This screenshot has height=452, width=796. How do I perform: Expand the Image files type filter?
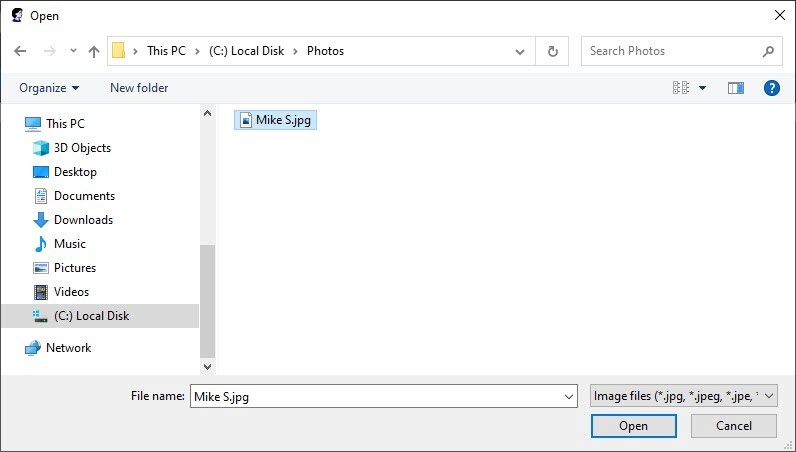[683, 396]
